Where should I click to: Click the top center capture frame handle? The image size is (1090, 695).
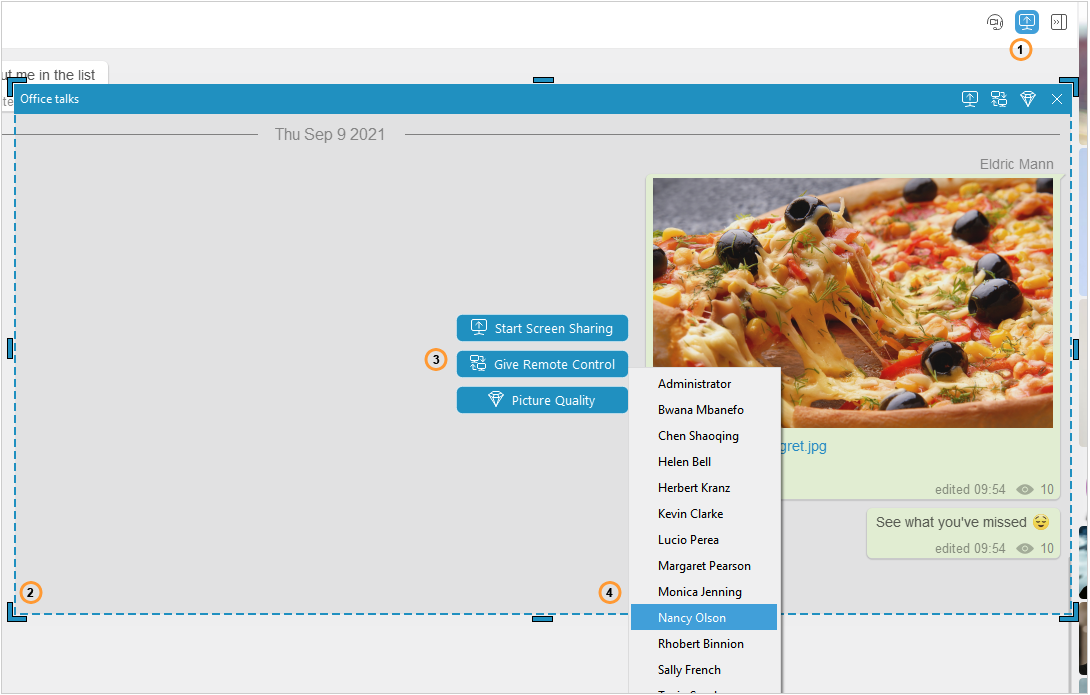coord(543,79)
